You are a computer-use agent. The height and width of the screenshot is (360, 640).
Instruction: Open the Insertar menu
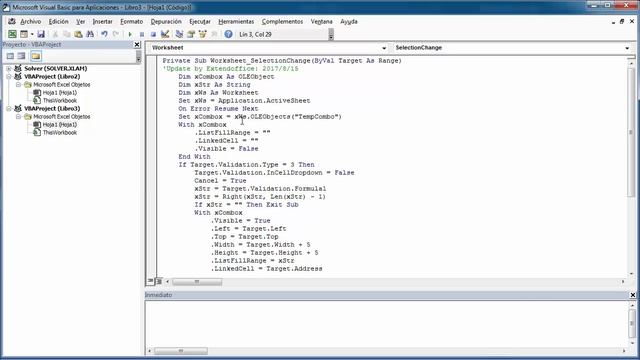[x=102, y=22]
